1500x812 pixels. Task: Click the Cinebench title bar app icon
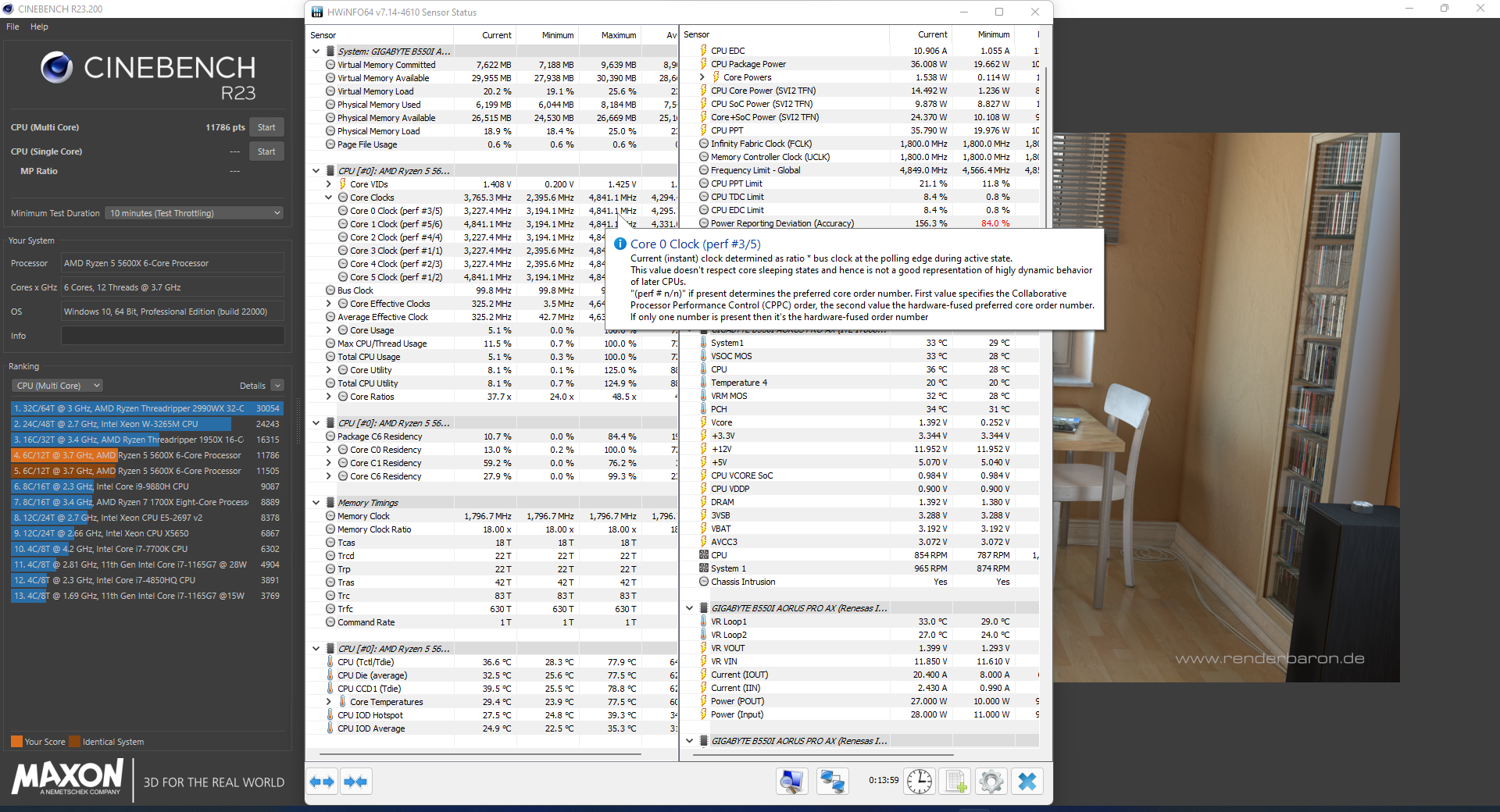(8, 9)
